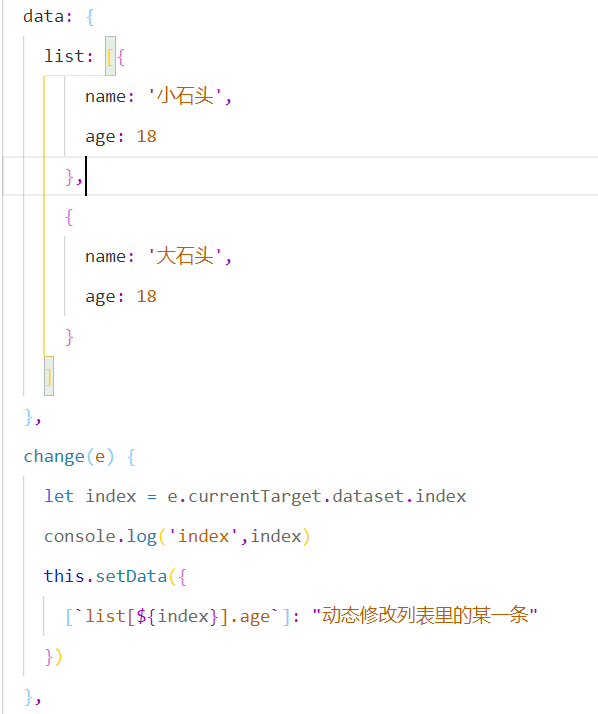The height and width of the screenshot is (714, 598).
Task: Select the highlighted closing square bracket
Action: [49, 377]
